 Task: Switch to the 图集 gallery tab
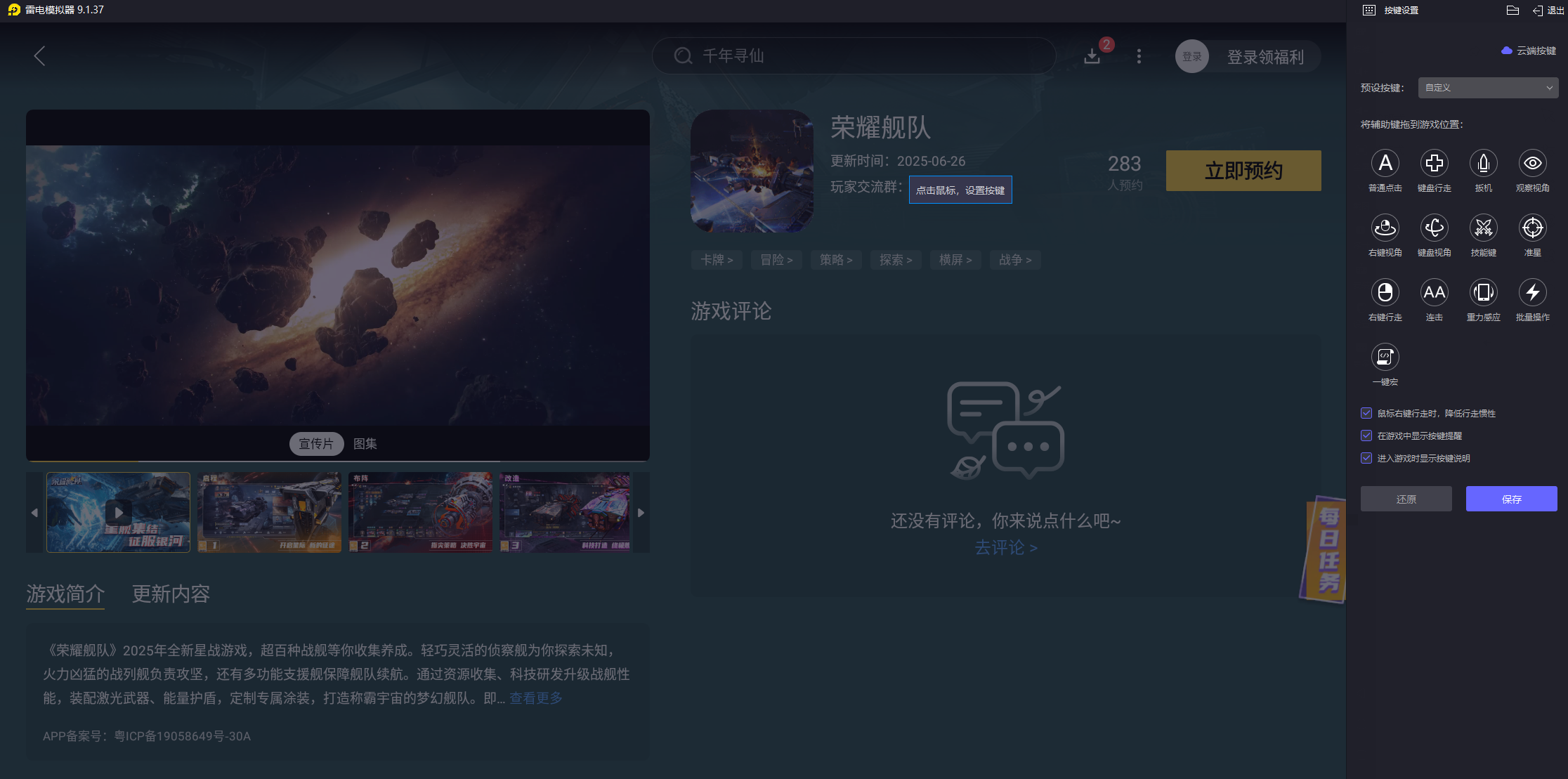[365, 444]
